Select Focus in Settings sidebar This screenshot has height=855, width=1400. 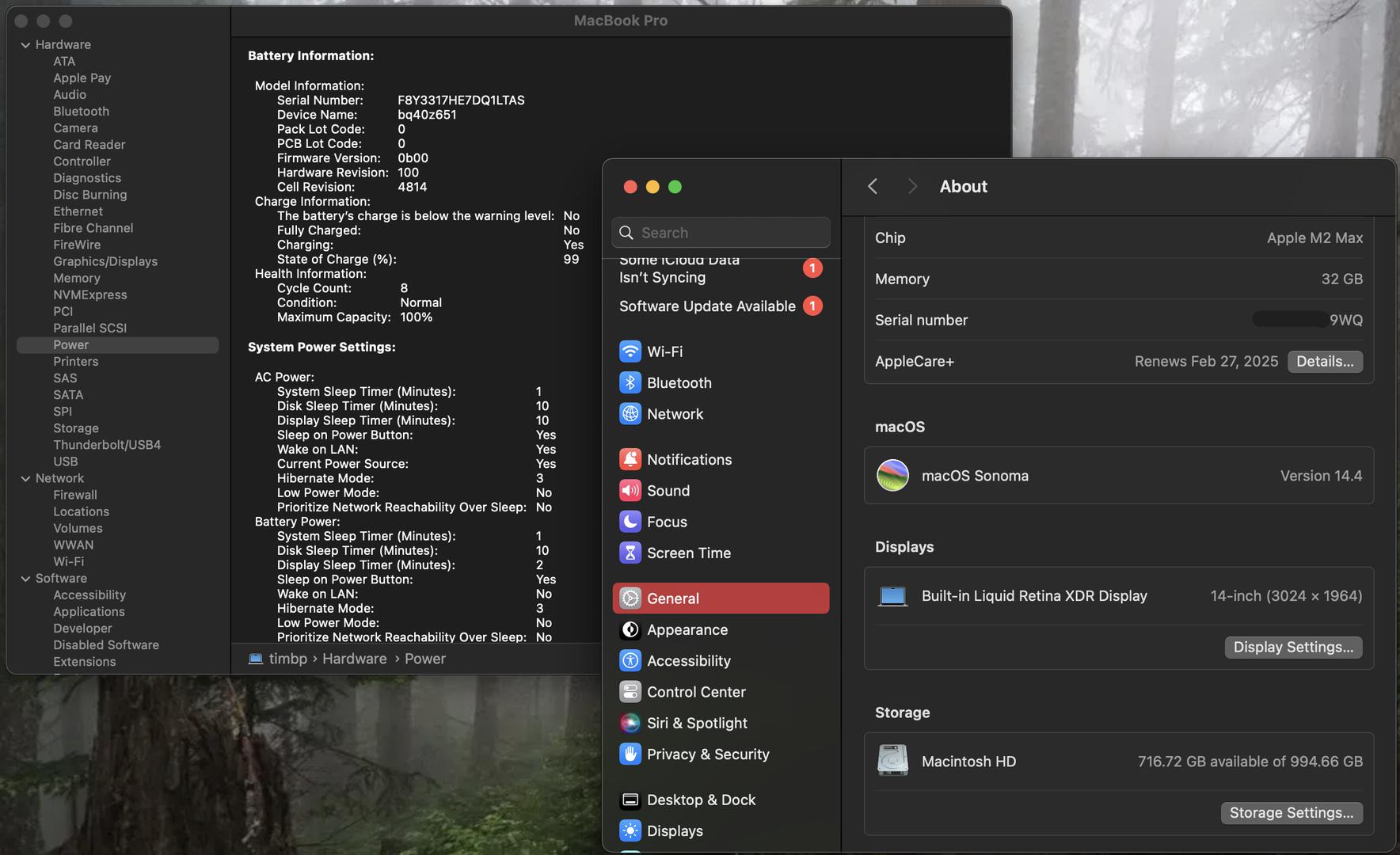pos(721,522)
